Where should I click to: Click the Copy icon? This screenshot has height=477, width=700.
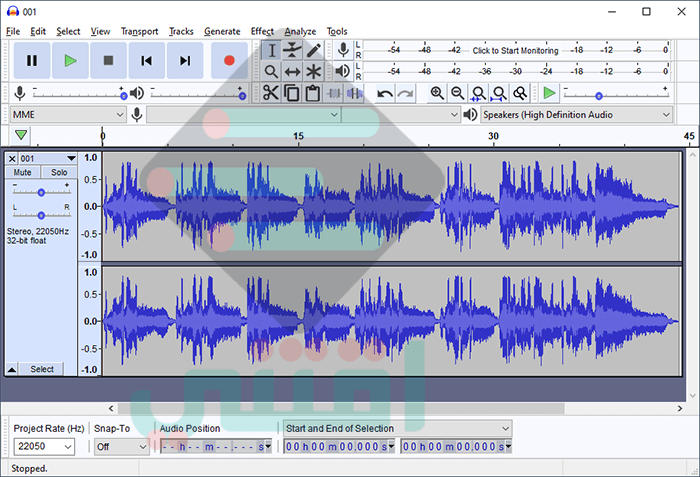point(292,93)
